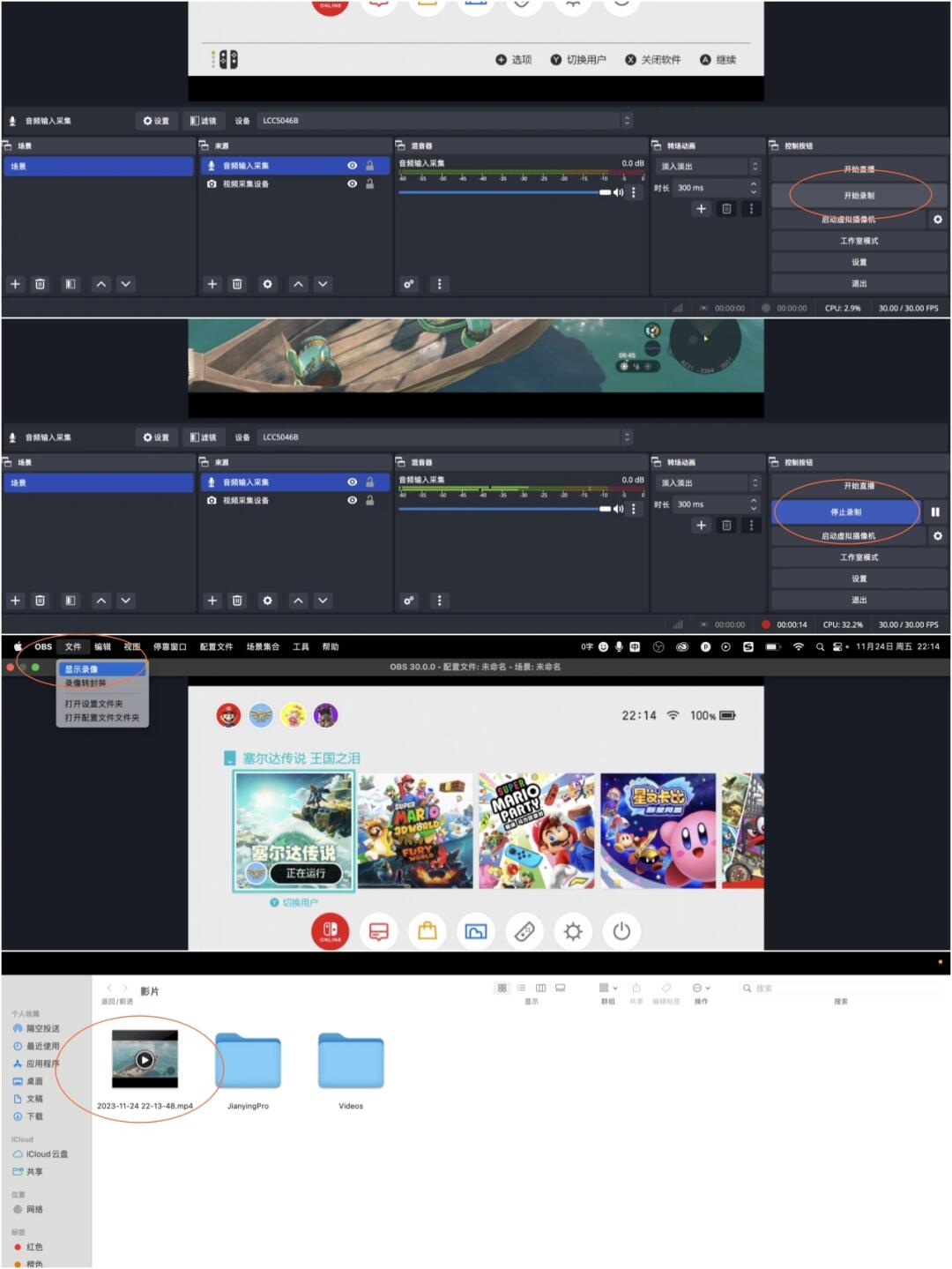The width and height of the screenshot is (952, 1269).
Task: Open the Album icon on the Switch home
Action: [476, 931]
